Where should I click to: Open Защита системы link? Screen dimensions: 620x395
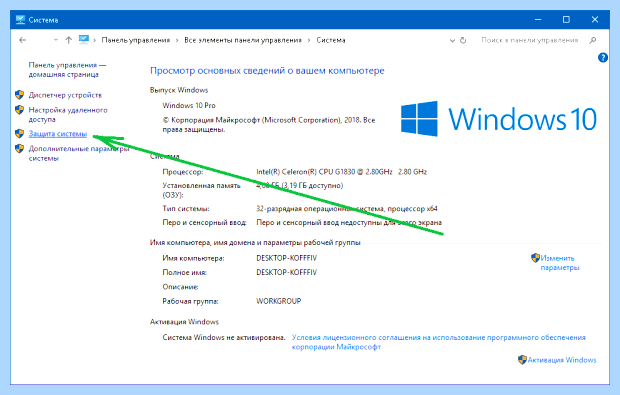coord(58,134)
